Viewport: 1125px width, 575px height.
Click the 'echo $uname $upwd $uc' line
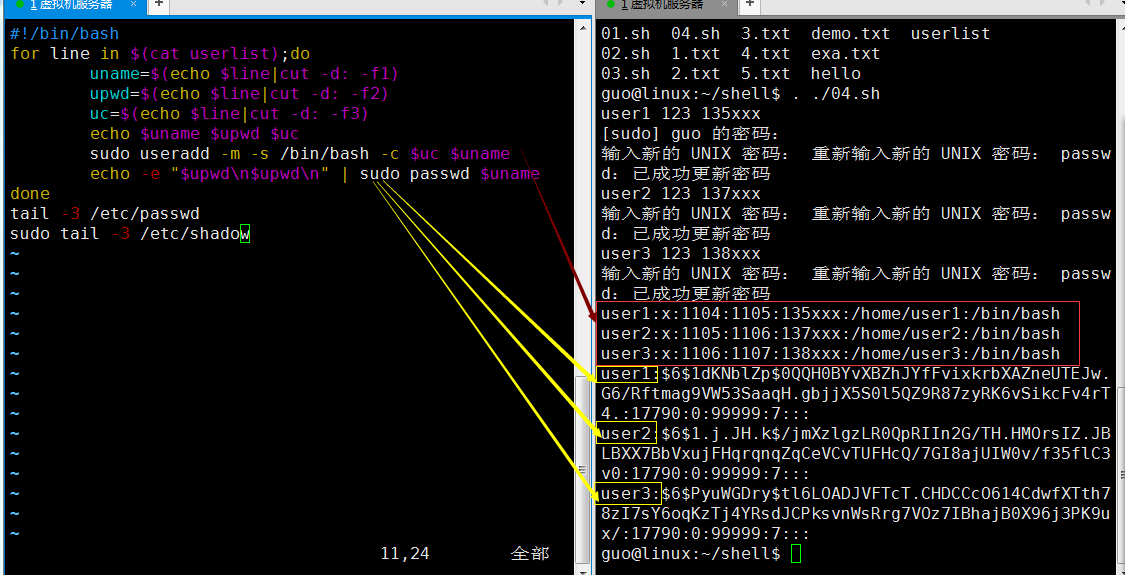194,134
